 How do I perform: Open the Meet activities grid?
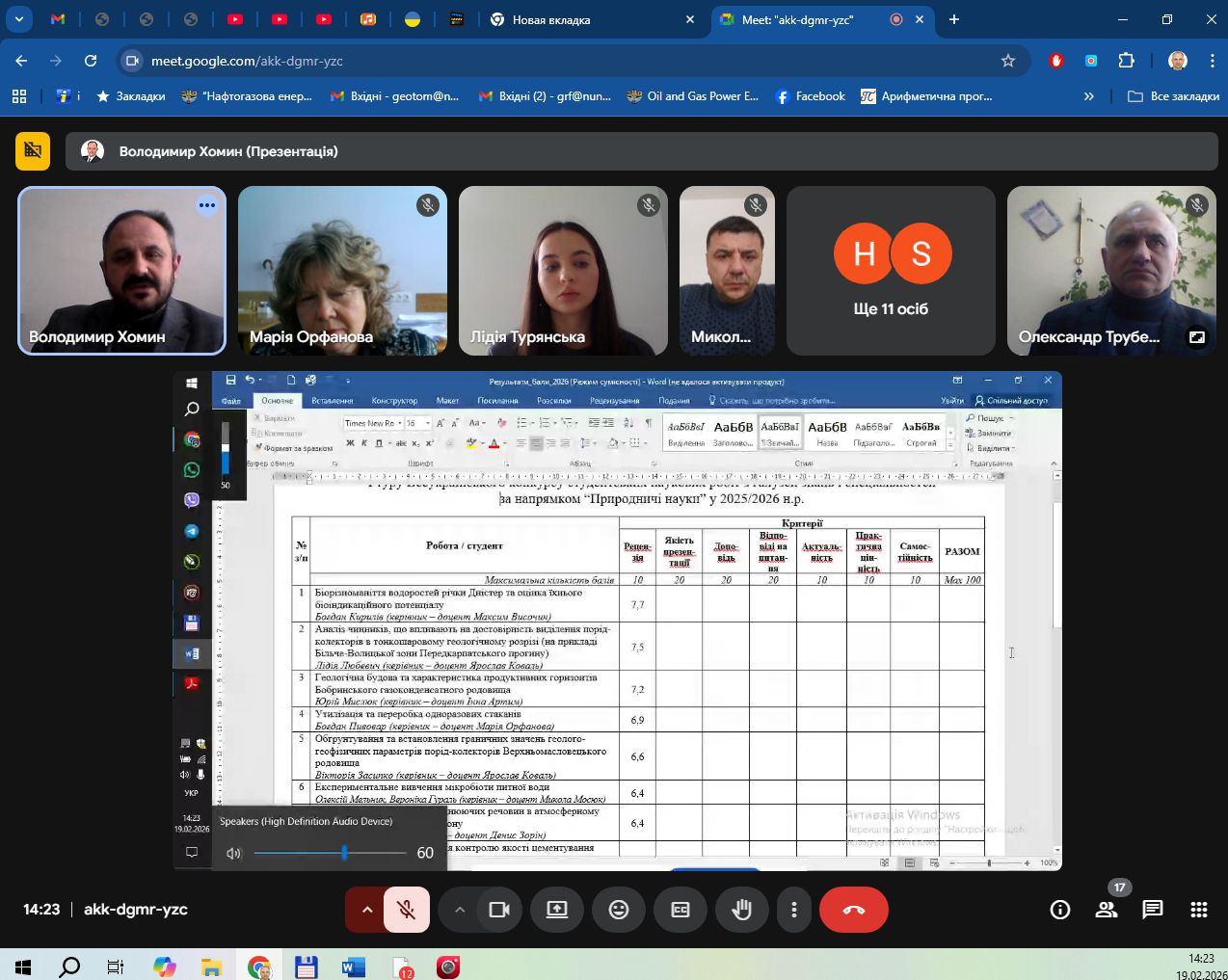(x=1199, y=910)
